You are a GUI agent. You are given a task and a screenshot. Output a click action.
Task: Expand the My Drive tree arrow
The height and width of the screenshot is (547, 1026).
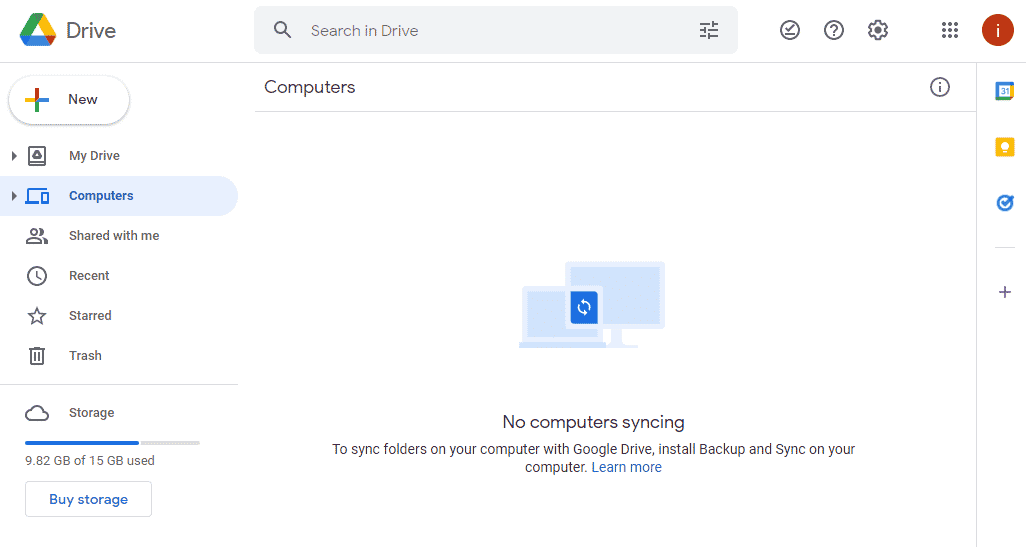pyautogui.click(x=14, y=156)
